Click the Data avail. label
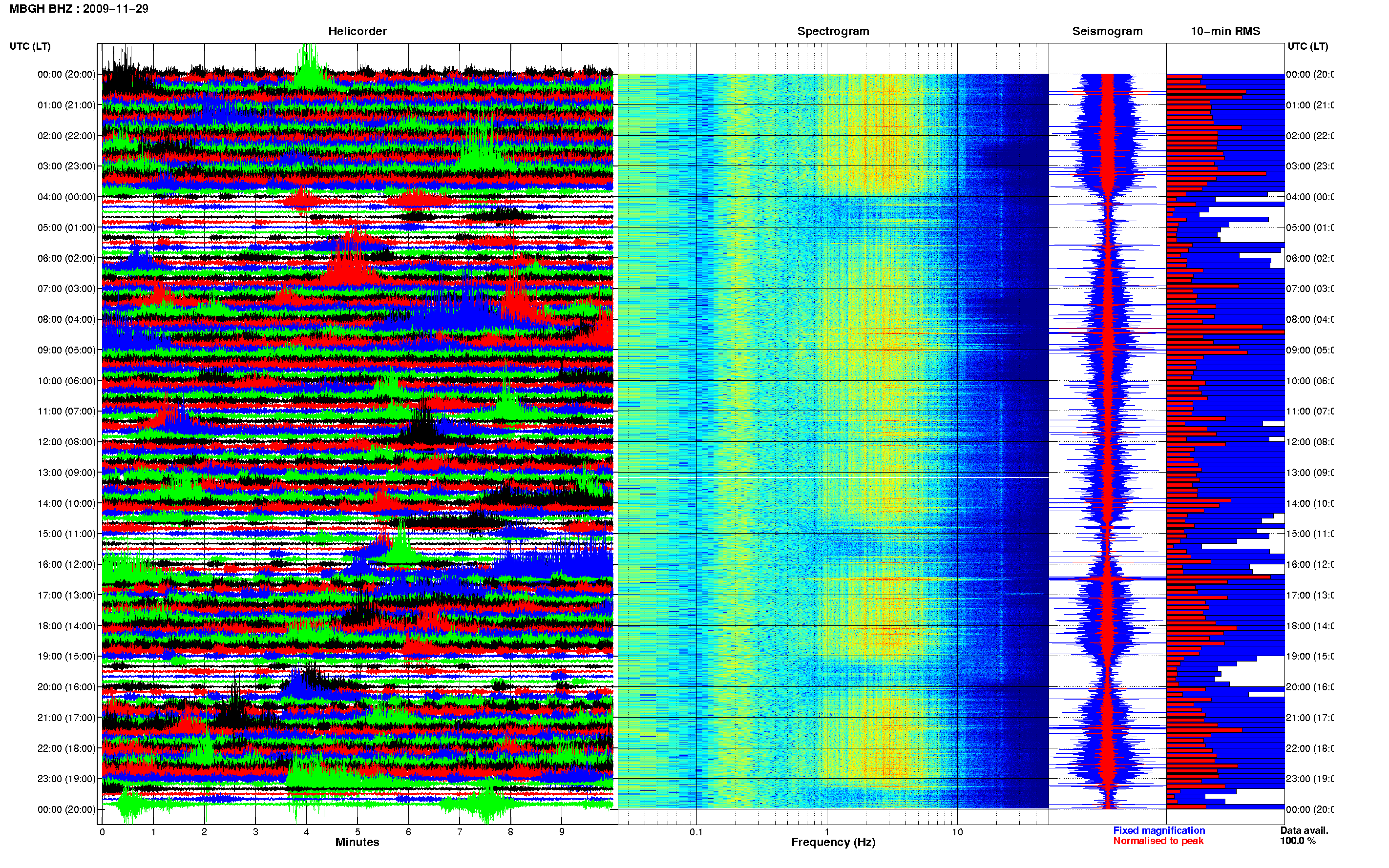The image size is (1389, 868). click(x=1304, y=830)
